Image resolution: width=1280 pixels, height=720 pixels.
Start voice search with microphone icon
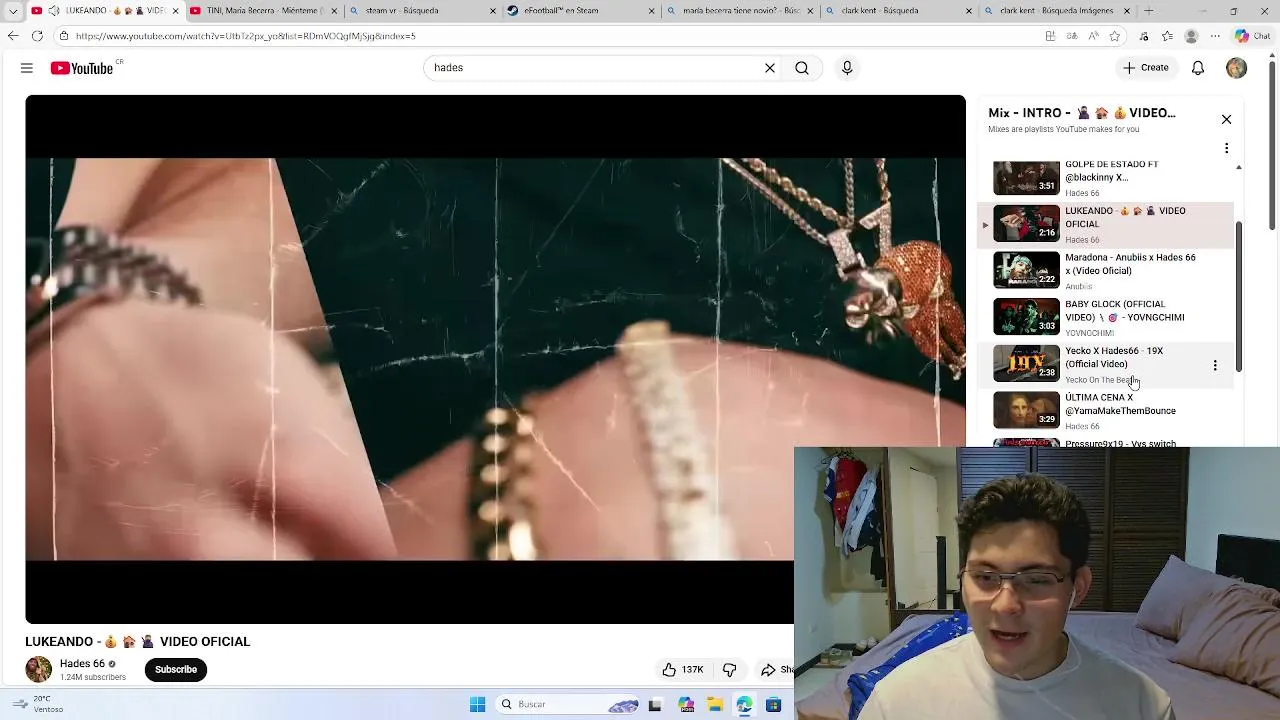[847, 68]
